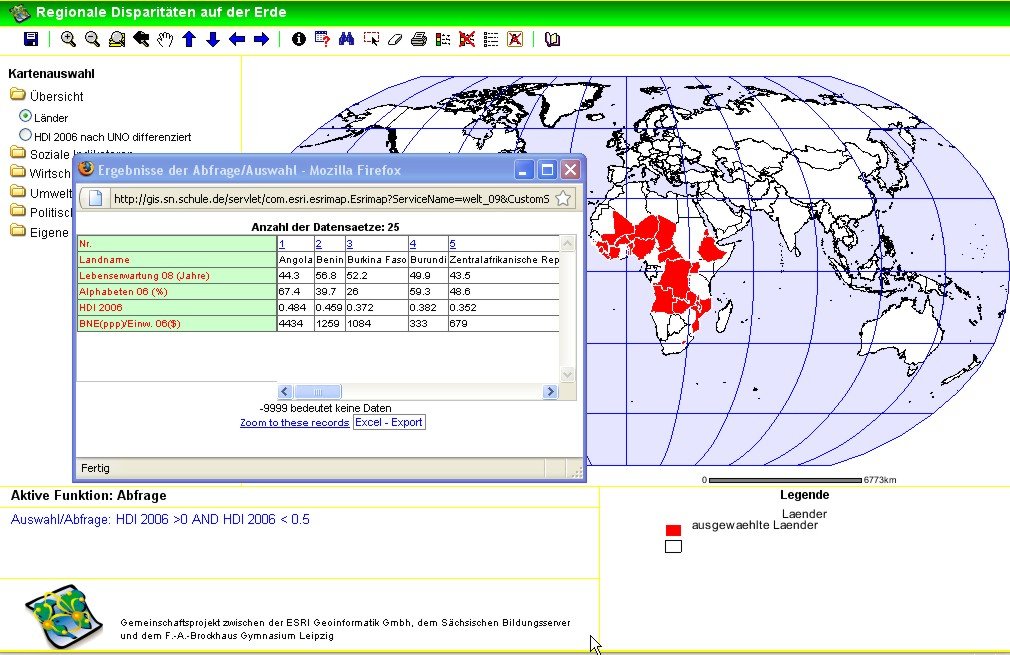Maximize the Firefox results popup
1010x655 pixels.
point(547,170)
